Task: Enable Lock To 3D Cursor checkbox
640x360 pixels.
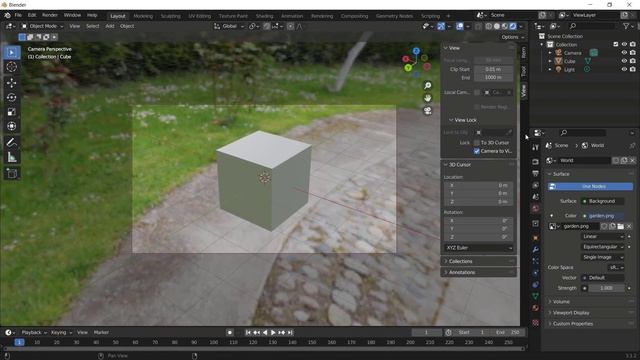Action: (476, 142)
